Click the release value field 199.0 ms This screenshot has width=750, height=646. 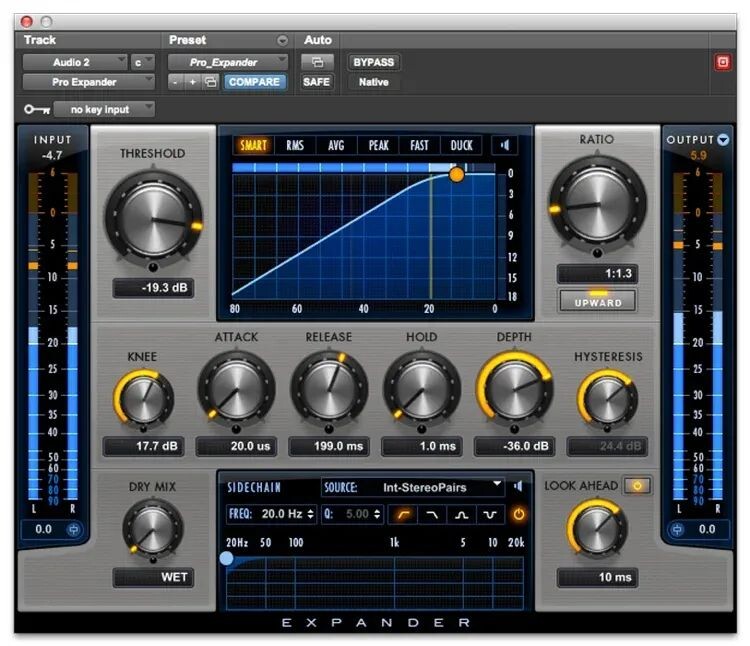pyautogui.click(x=329, y=446)
